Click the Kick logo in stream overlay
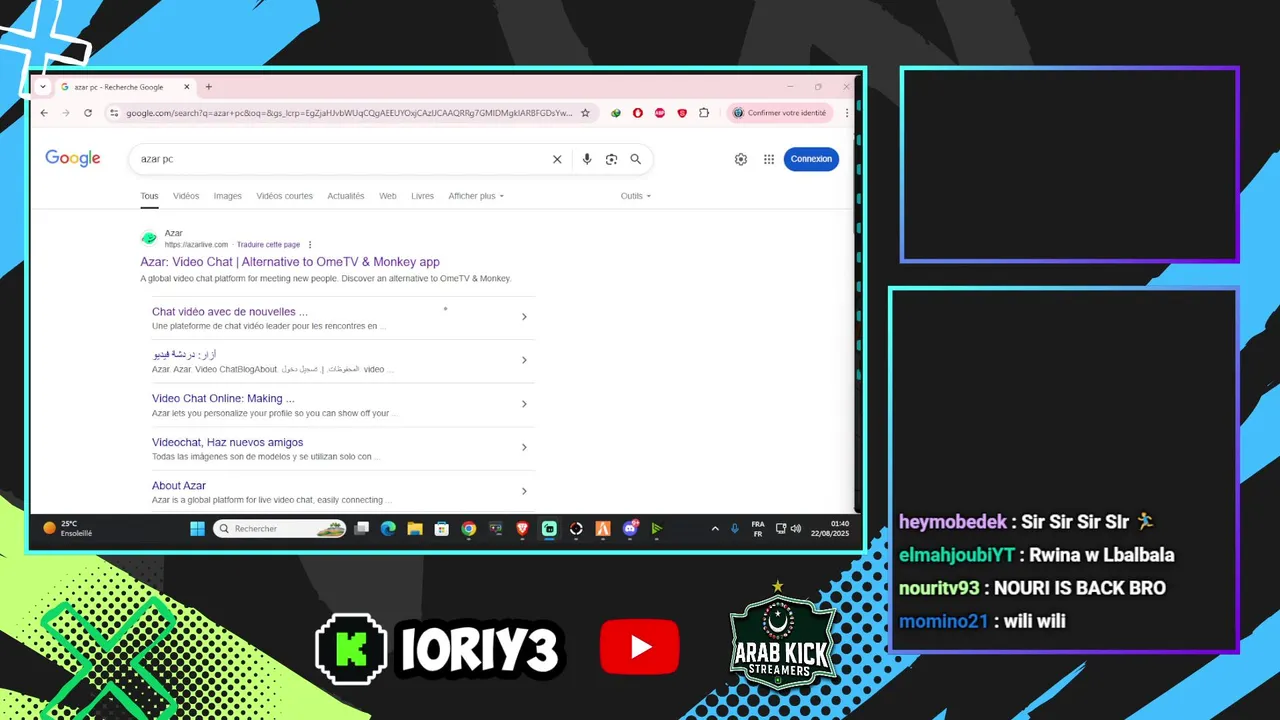Image resolution: width=1280 pixels, height=720 pixels. (x=350, y=648)
